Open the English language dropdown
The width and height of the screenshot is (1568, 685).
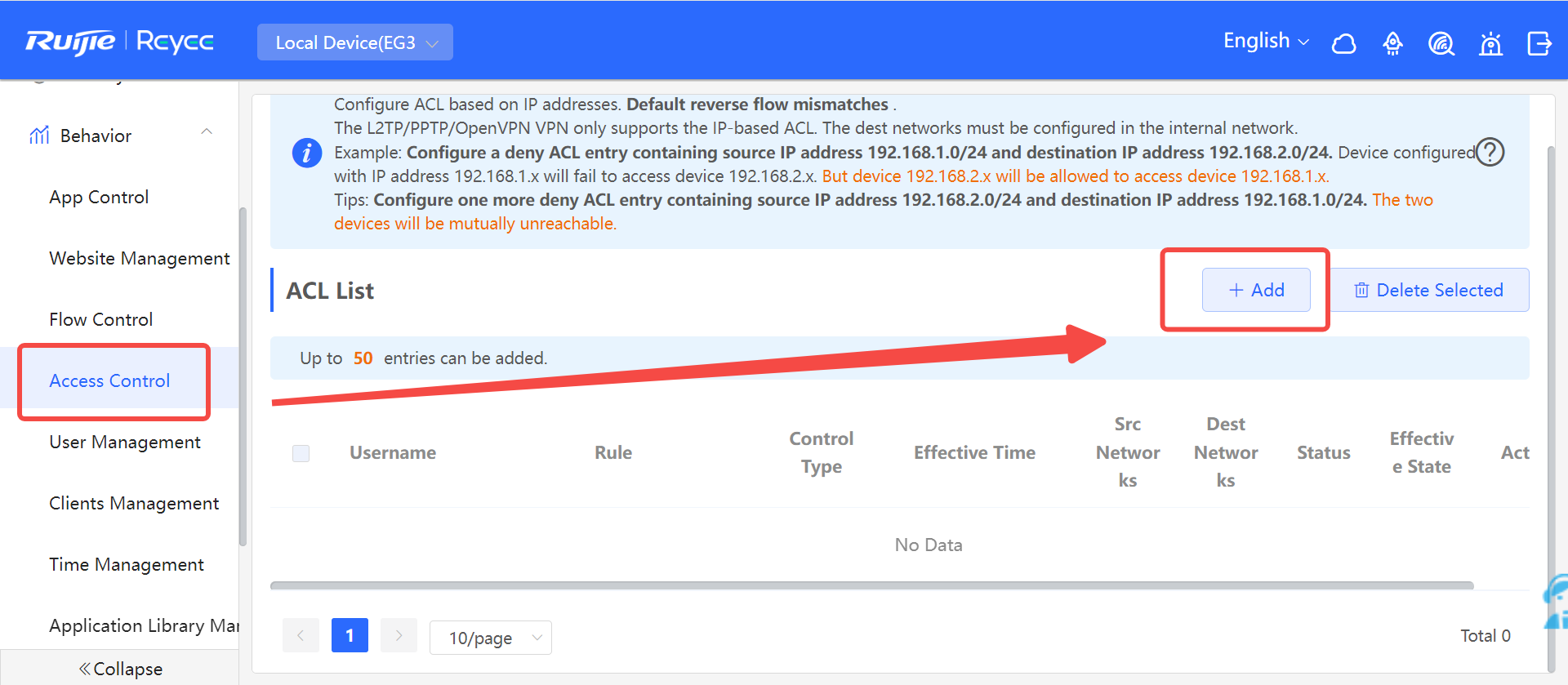point(1266,41)
